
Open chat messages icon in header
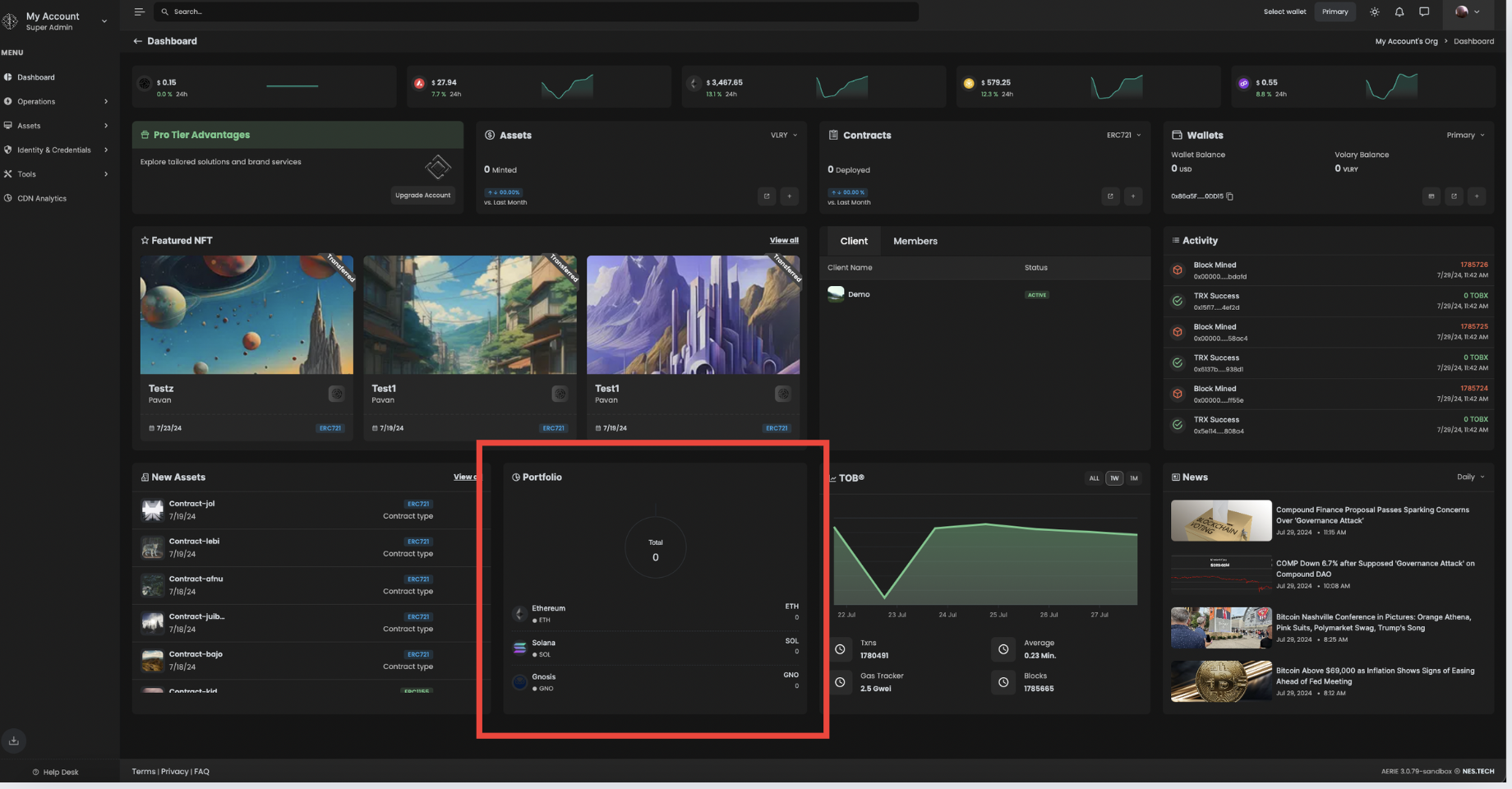point(1424,12)
